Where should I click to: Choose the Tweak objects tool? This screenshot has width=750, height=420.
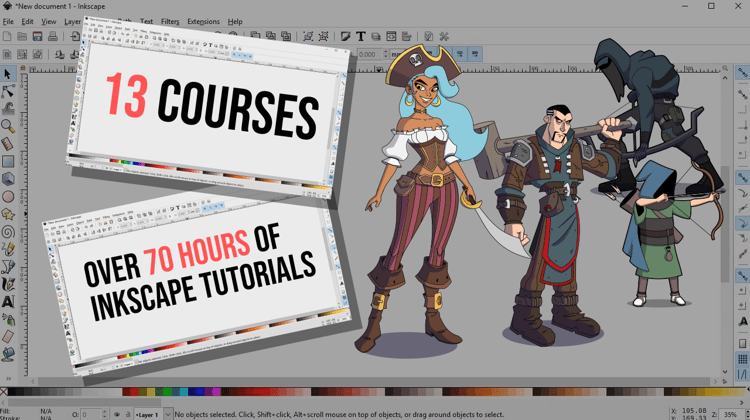tap(8, 109)
